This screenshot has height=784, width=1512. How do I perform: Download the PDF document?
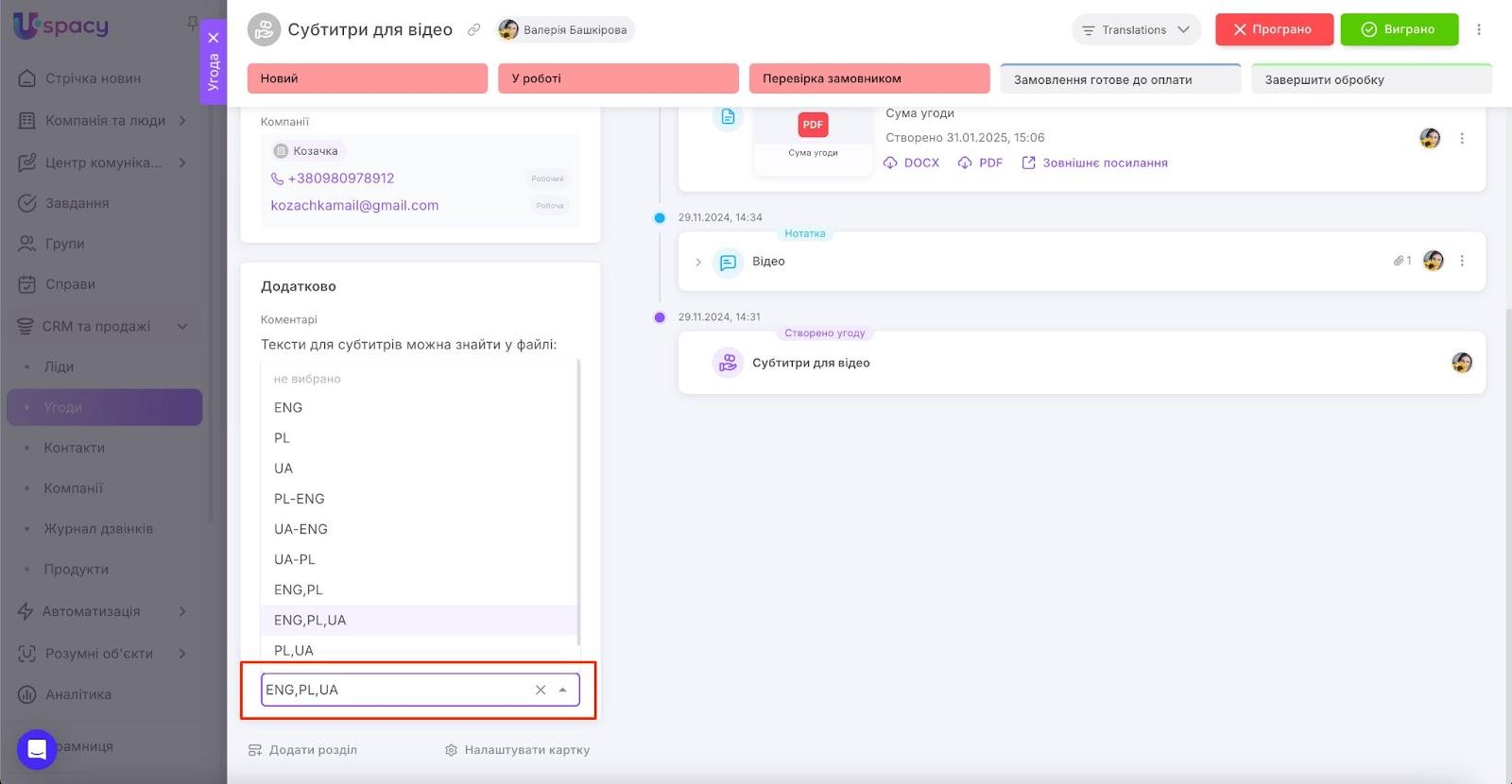980,162
